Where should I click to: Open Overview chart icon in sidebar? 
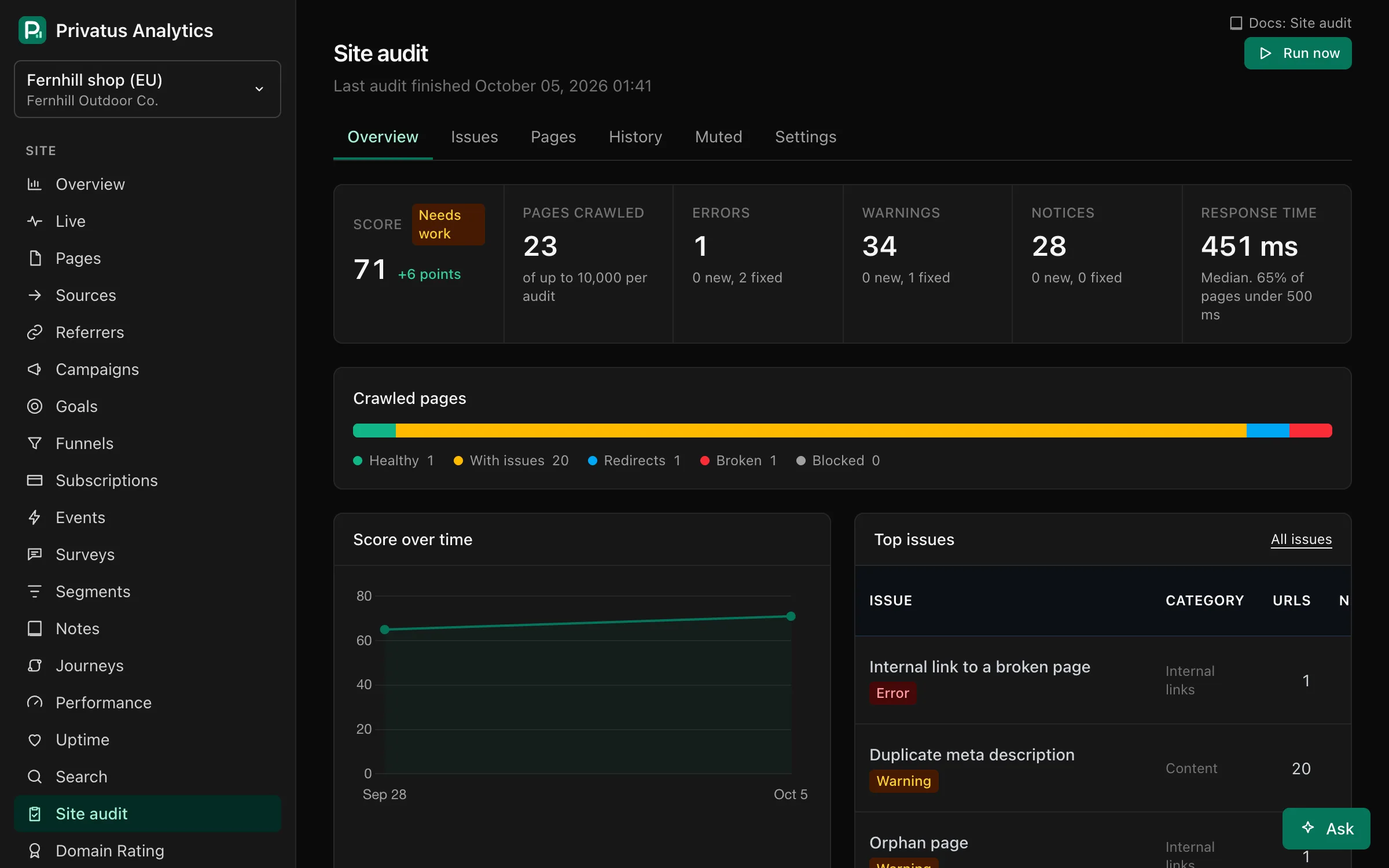[x=35, y=184]
